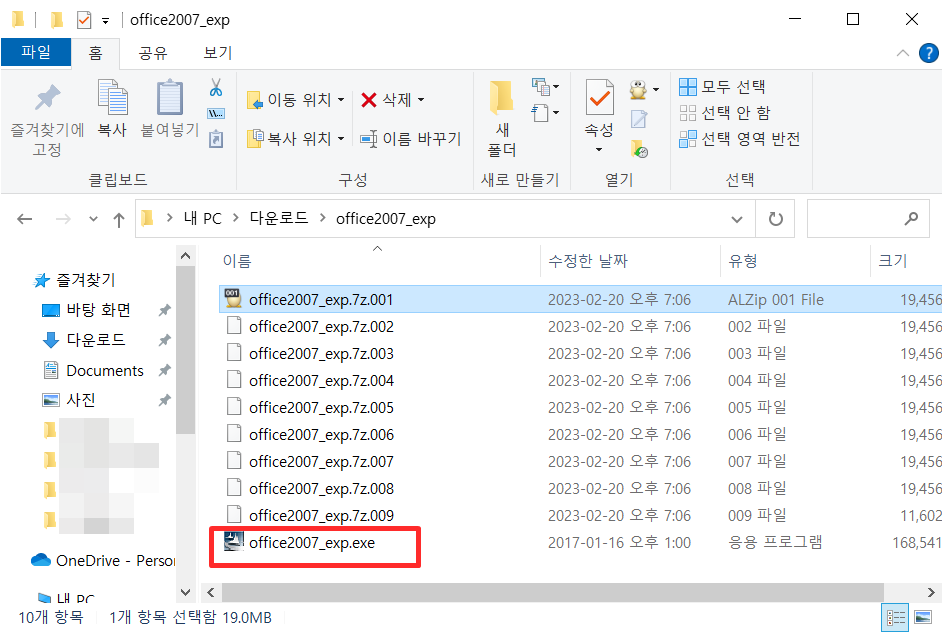
Task: Click the 내 PC breadcrumb in address bar
Action: pyautogui.click(x=203, y=218)
